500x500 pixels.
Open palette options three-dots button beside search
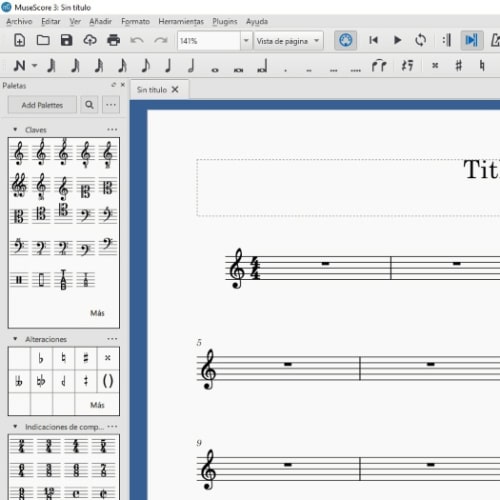tap(111, 105)
